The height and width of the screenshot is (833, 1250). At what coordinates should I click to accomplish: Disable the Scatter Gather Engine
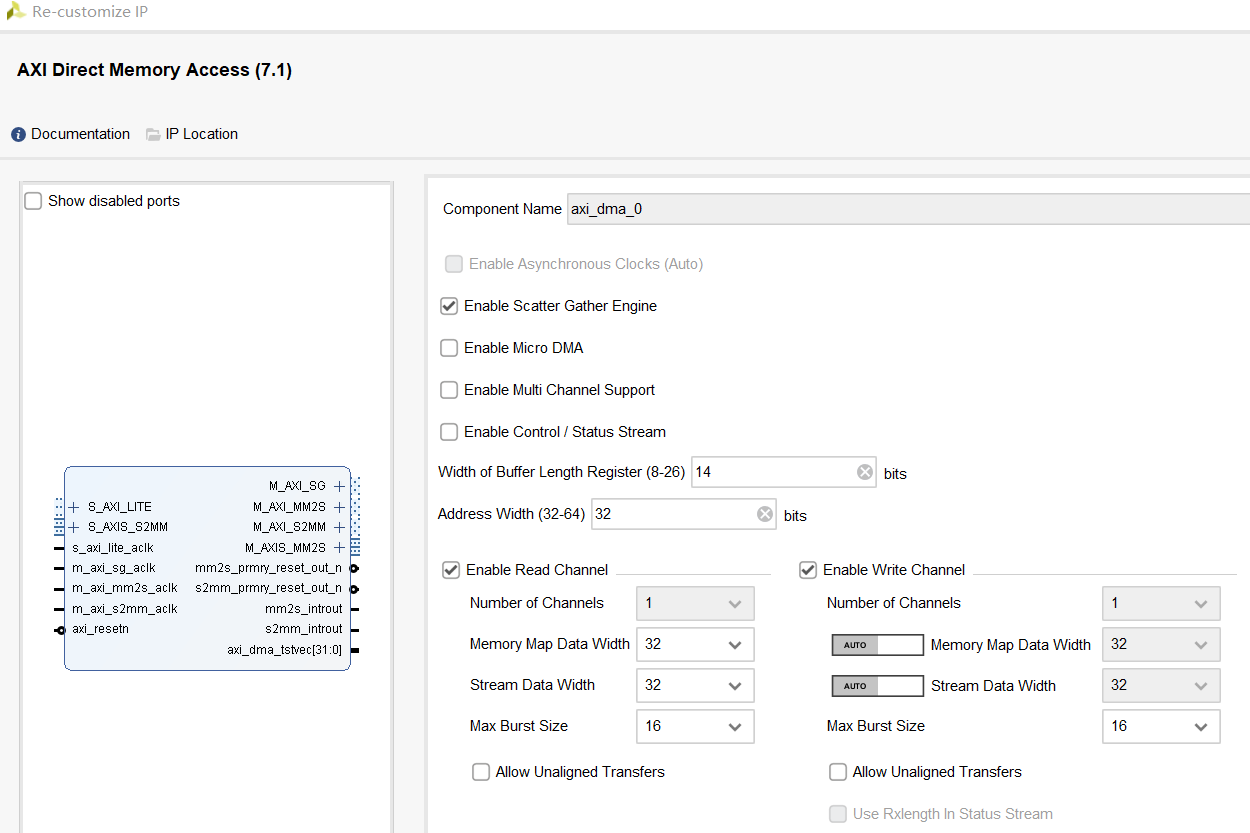(448, 306)
